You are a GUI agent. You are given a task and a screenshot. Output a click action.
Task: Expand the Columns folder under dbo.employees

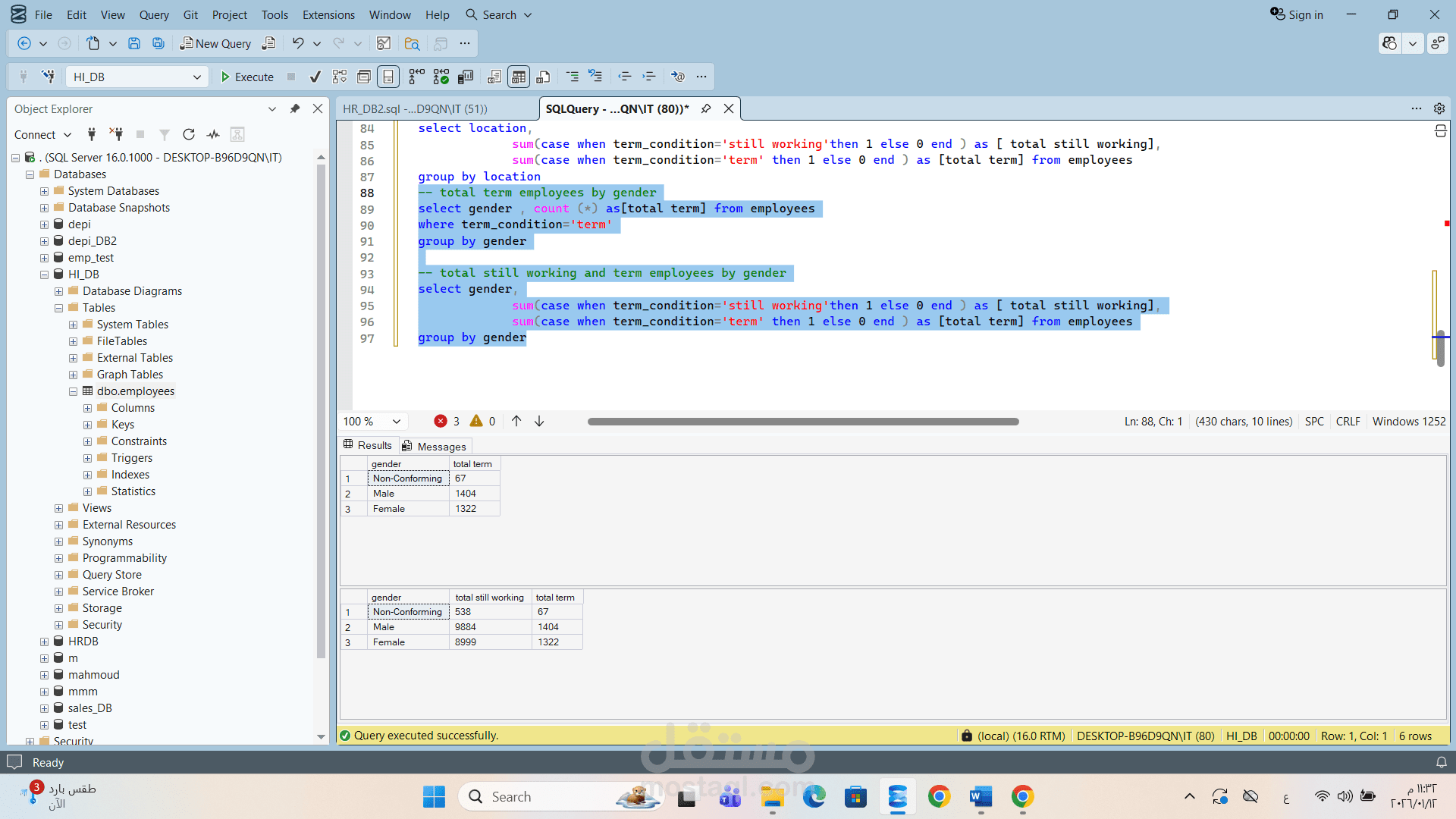click(88, 408)
